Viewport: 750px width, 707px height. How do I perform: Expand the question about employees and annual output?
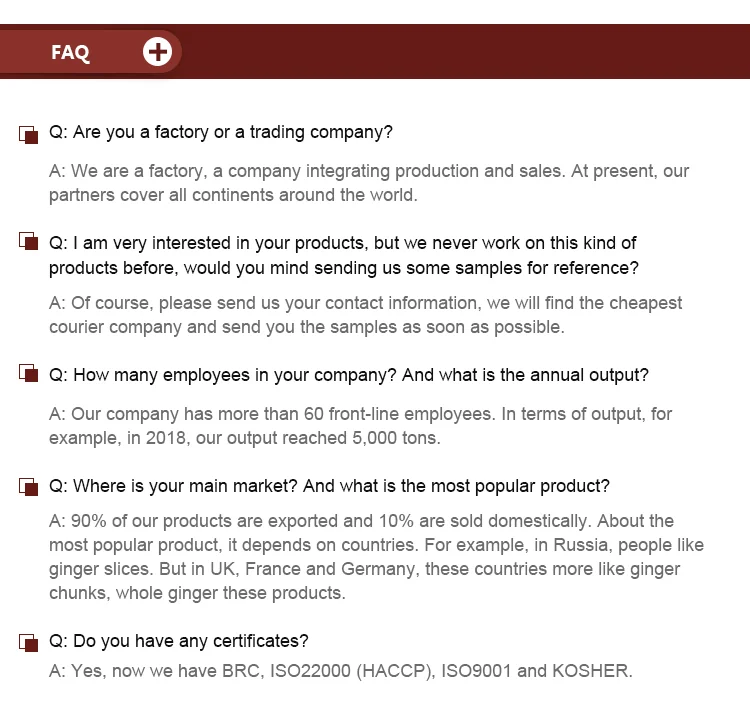coord(349,375)
